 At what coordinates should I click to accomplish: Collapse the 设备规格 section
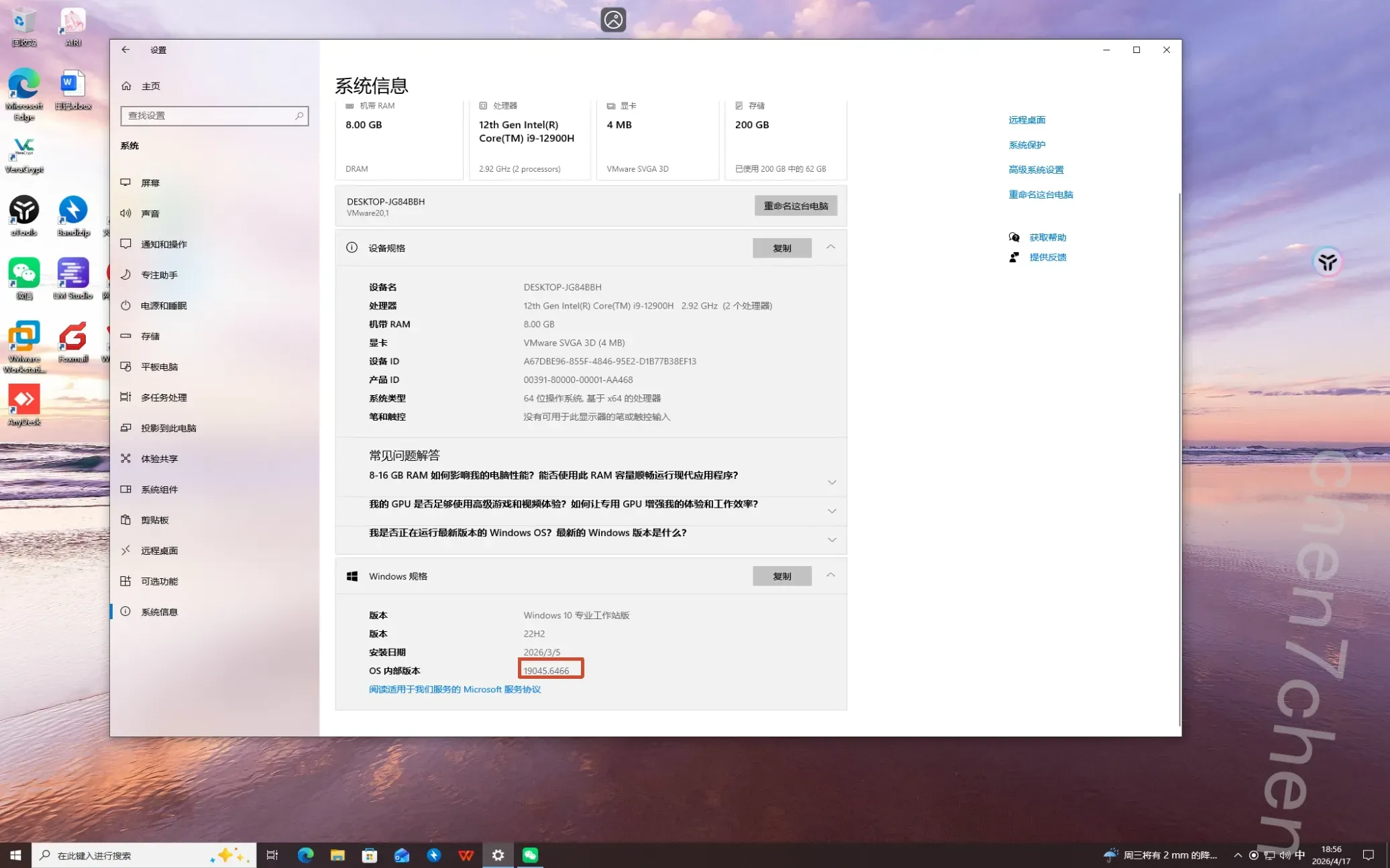[x=831, y=247]
